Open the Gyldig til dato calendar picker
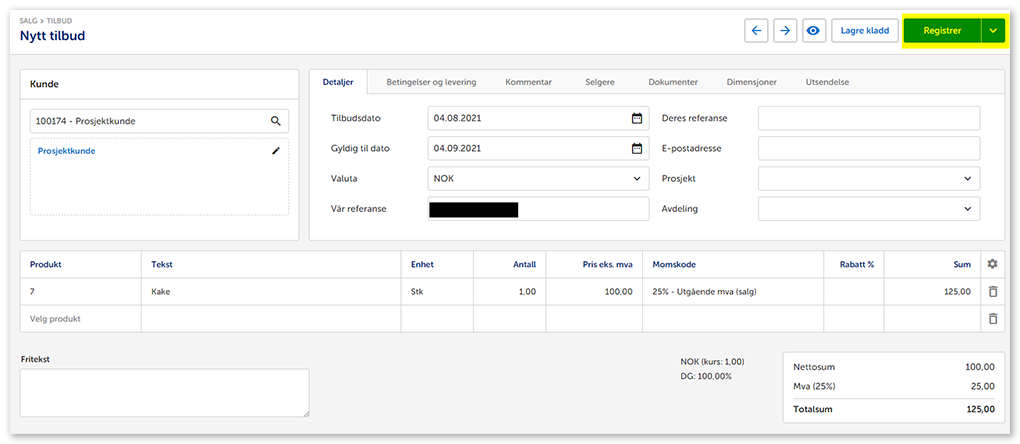 637,149
